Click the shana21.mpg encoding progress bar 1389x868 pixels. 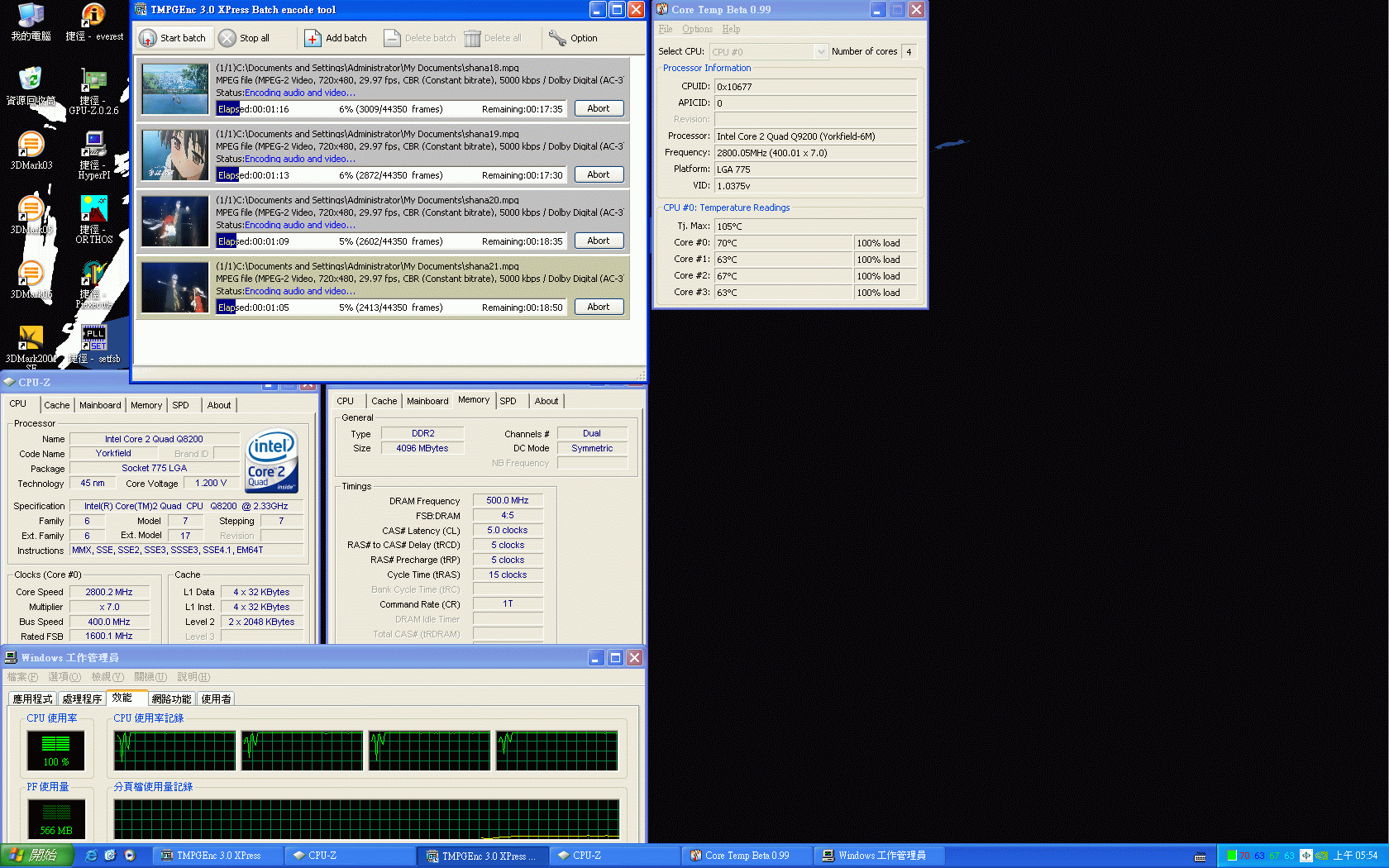pos(391,307)
